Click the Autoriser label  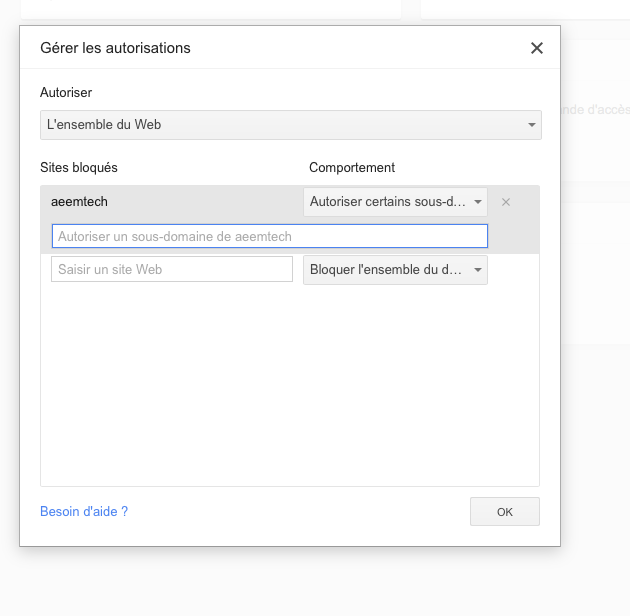[66, 92]
